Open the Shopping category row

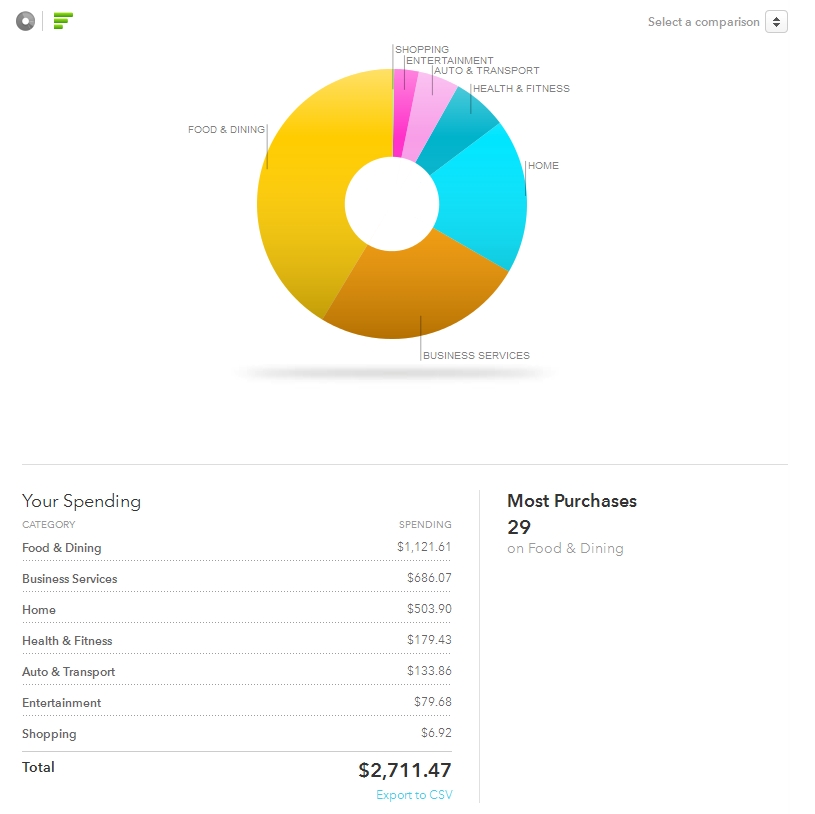(x=236, y=733)
